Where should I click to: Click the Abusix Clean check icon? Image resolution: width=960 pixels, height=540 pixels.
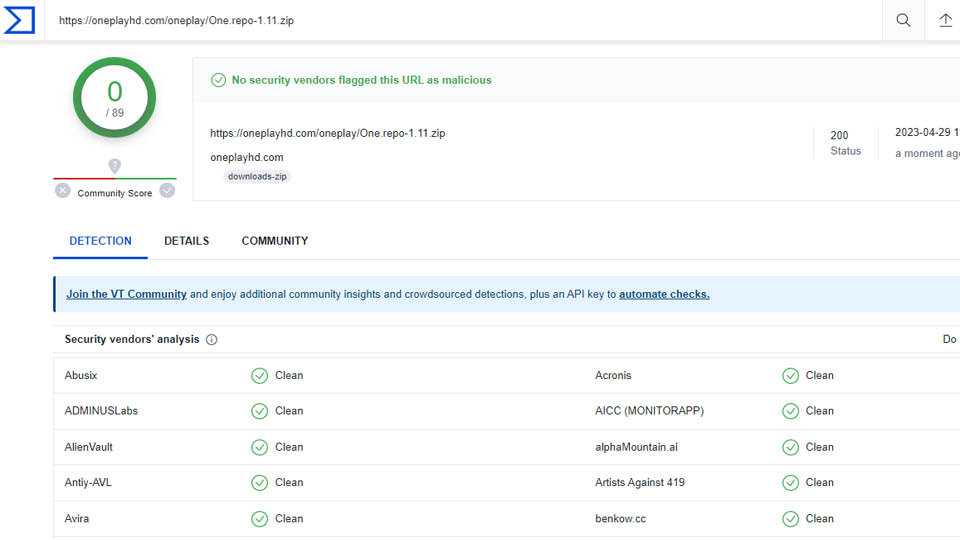point(260,376)
